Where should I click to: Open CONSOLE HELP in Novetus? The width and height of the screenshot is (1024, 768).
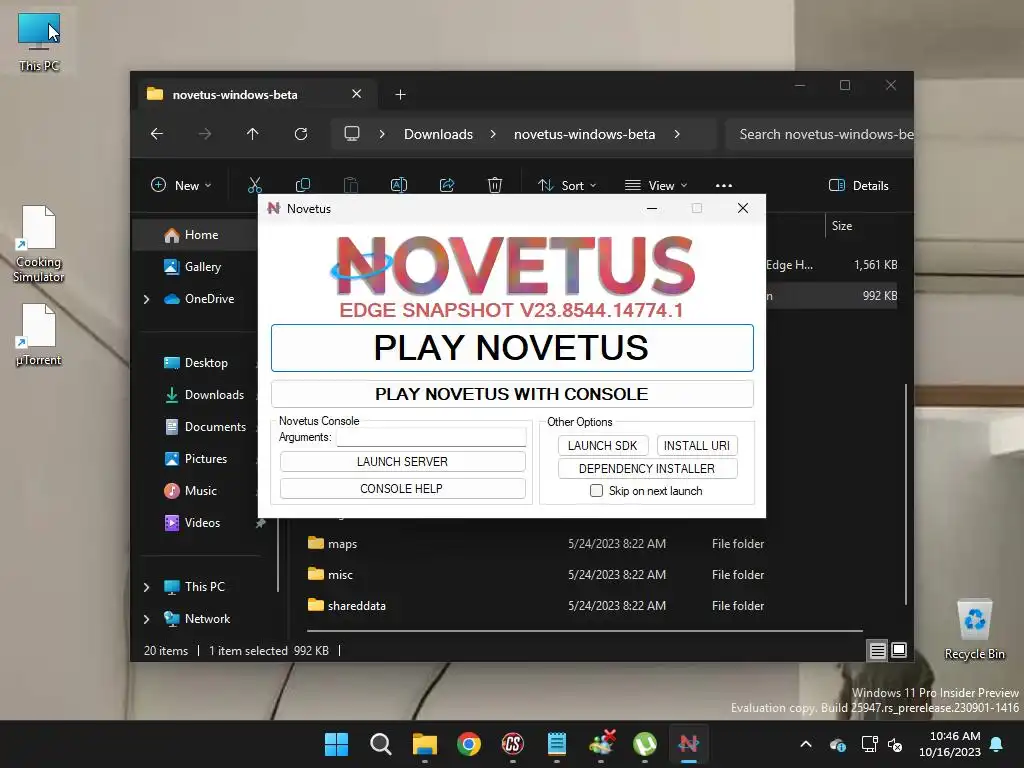402,488
